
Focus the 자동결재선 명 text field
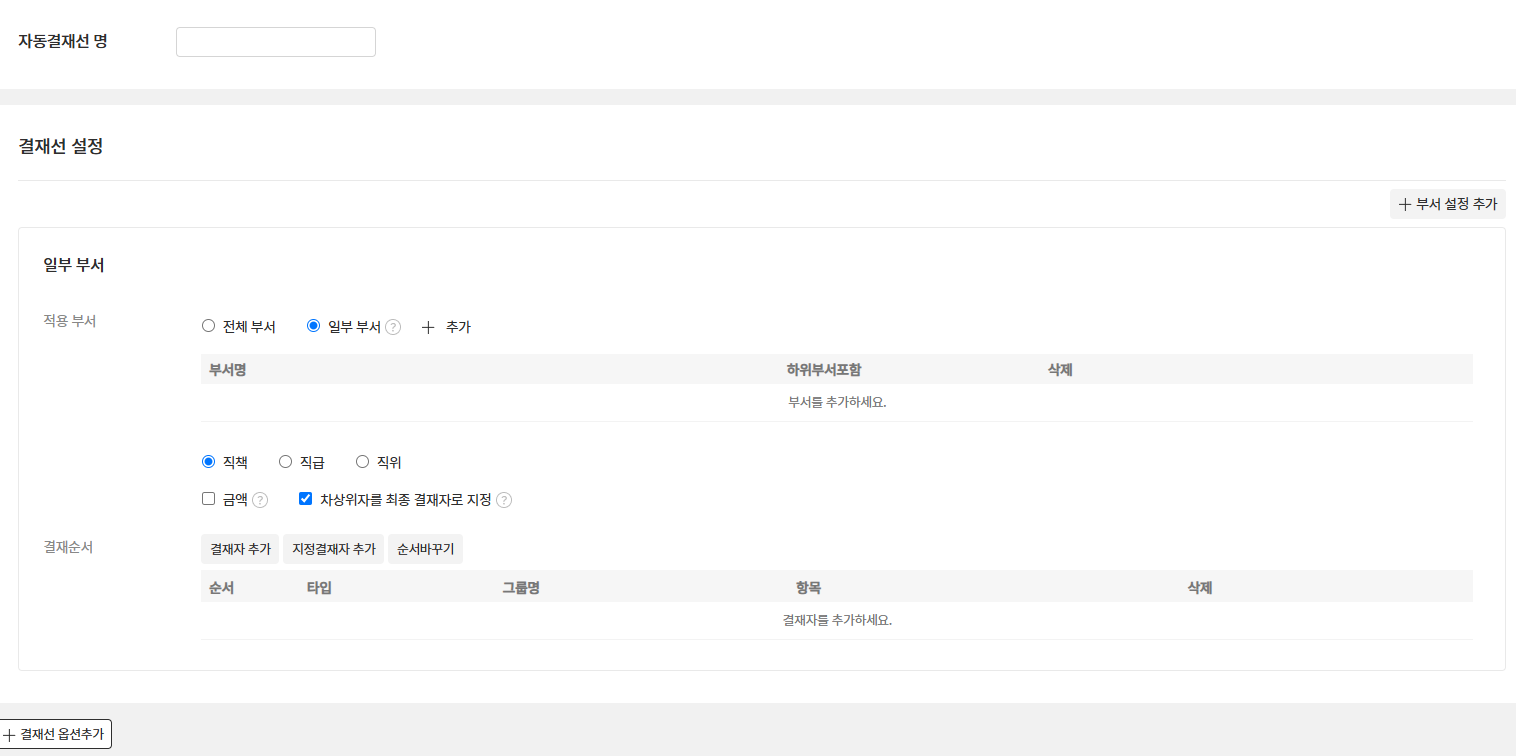(x=276, y=42)
